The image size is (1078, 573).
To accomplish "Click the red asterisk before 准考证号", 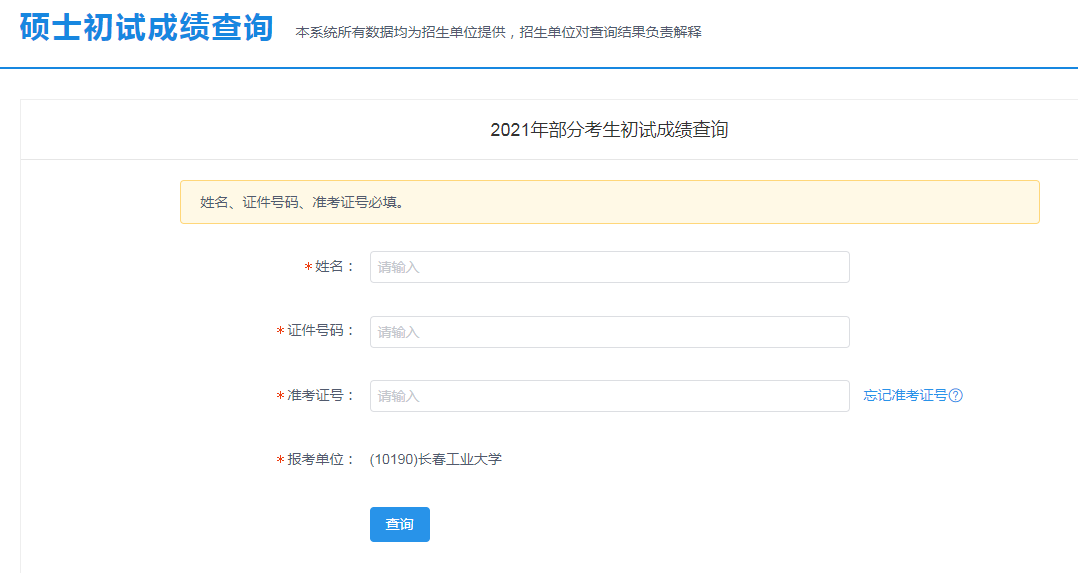I will [x=280, y=396].
